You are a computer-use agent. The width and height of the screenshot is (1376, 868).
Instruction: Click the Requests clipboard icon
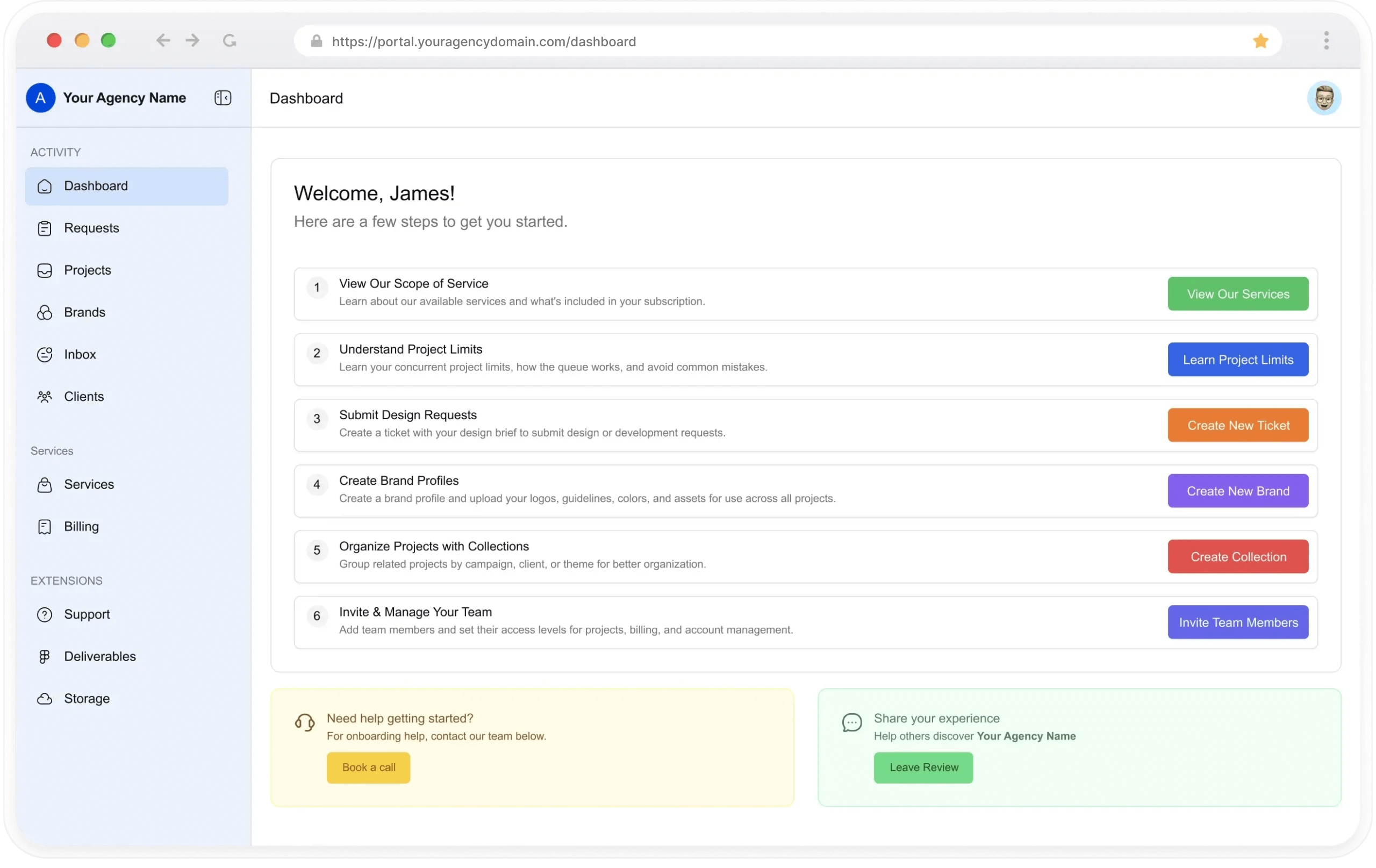tap(45, 228)
